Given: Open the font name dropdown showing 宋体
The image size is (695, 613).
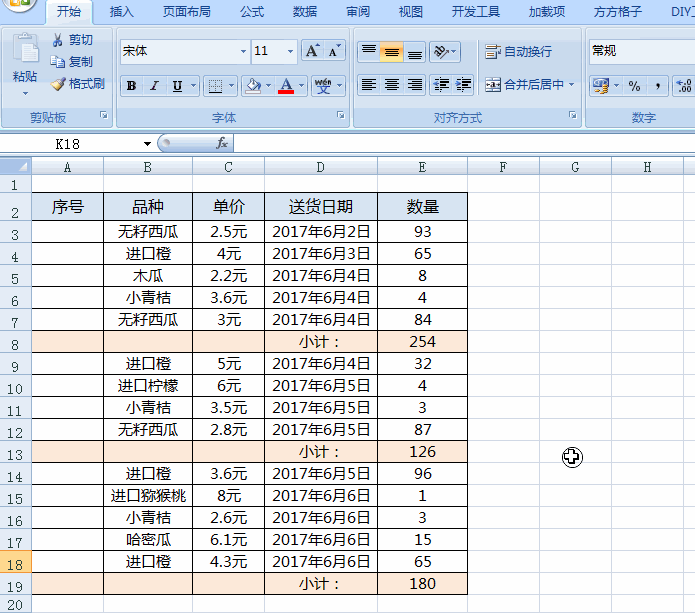Looking at the screenshot, I should (x=243, y=51).
